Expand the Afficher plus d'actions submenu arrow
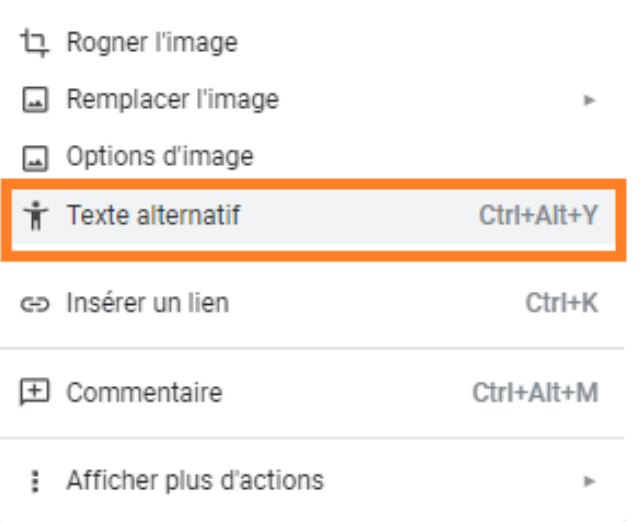This screenshot has width=641, height=522. click(589, 481)
